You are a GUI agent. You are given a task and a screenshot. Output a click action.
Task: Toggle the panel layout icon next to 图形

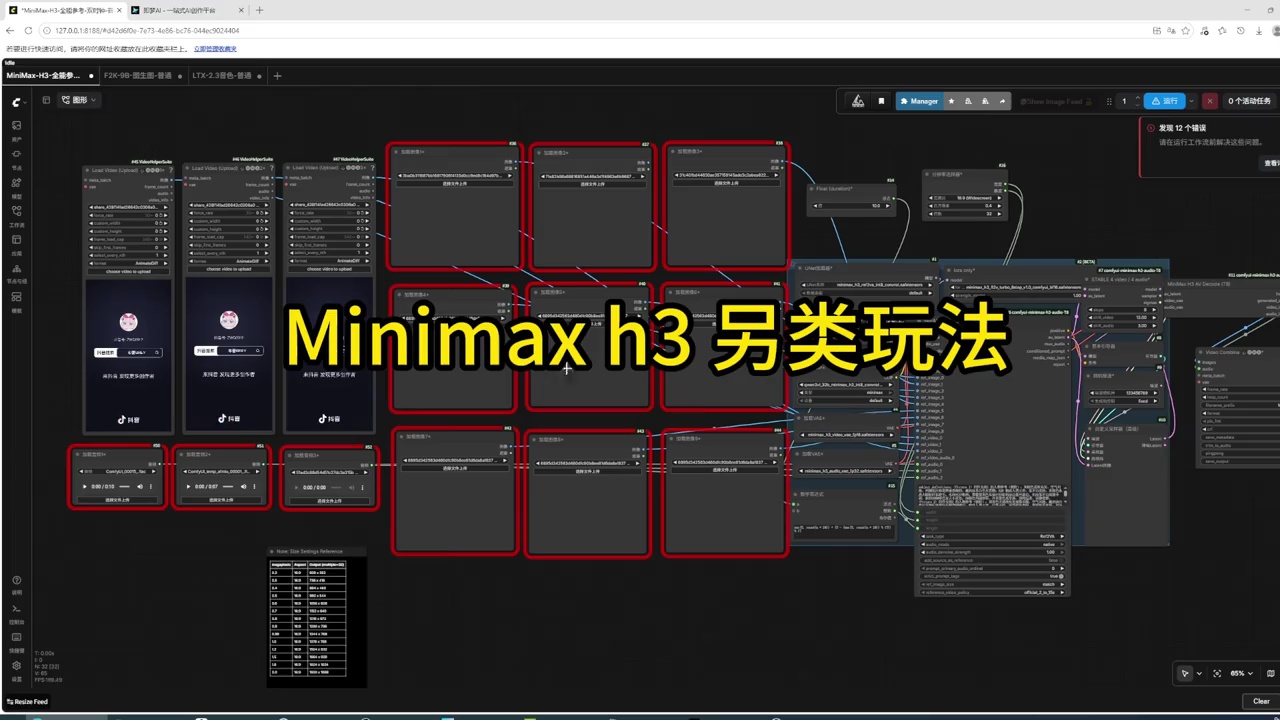(46, 100)
